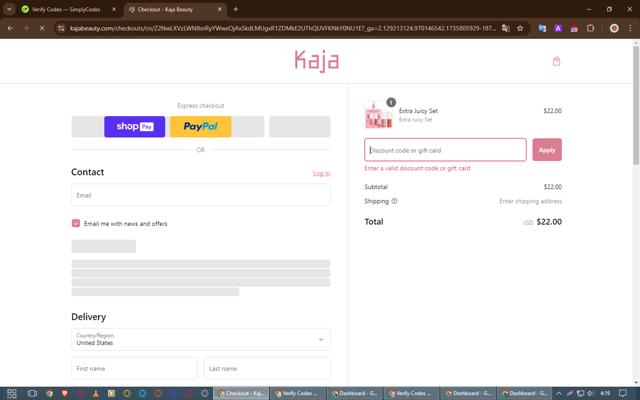Open the shipping info question mark
This screenshot has width=640, height=400.
tap(394, 201)
